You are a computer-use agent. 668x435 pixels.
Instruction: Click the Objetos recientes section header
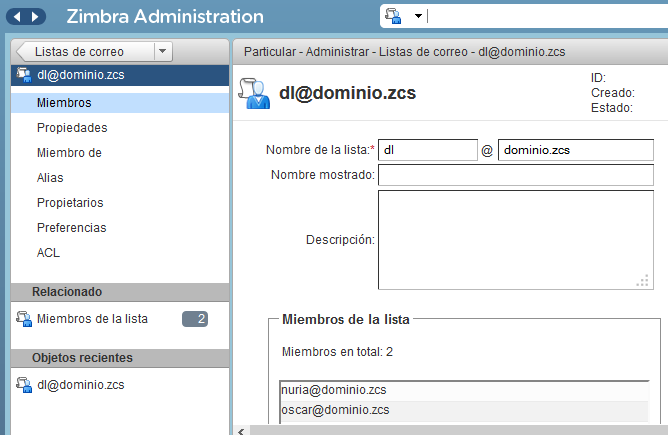point(120,358)
